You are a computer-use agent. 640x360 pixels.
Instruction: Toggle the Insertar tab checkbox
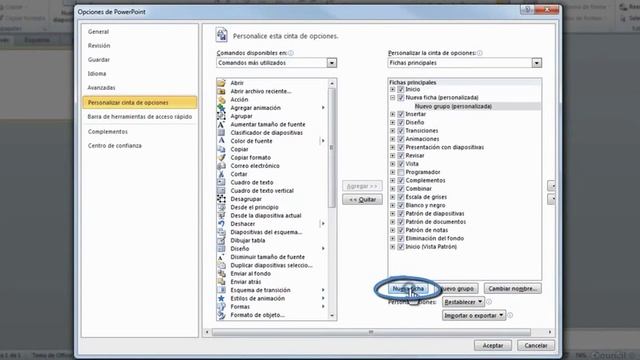(401, 114)
